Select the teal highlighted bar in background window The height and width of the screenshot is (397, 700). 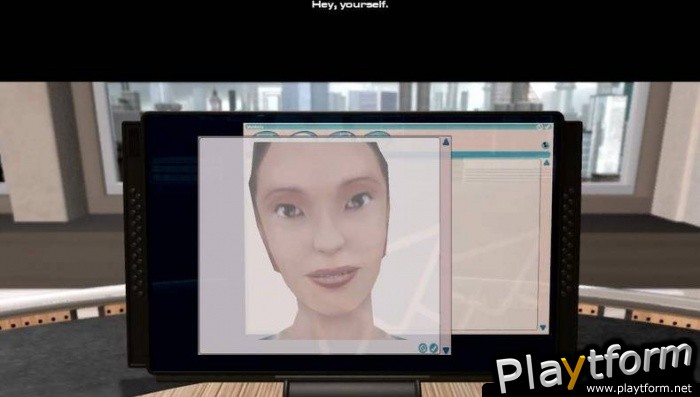coord(501,155)
